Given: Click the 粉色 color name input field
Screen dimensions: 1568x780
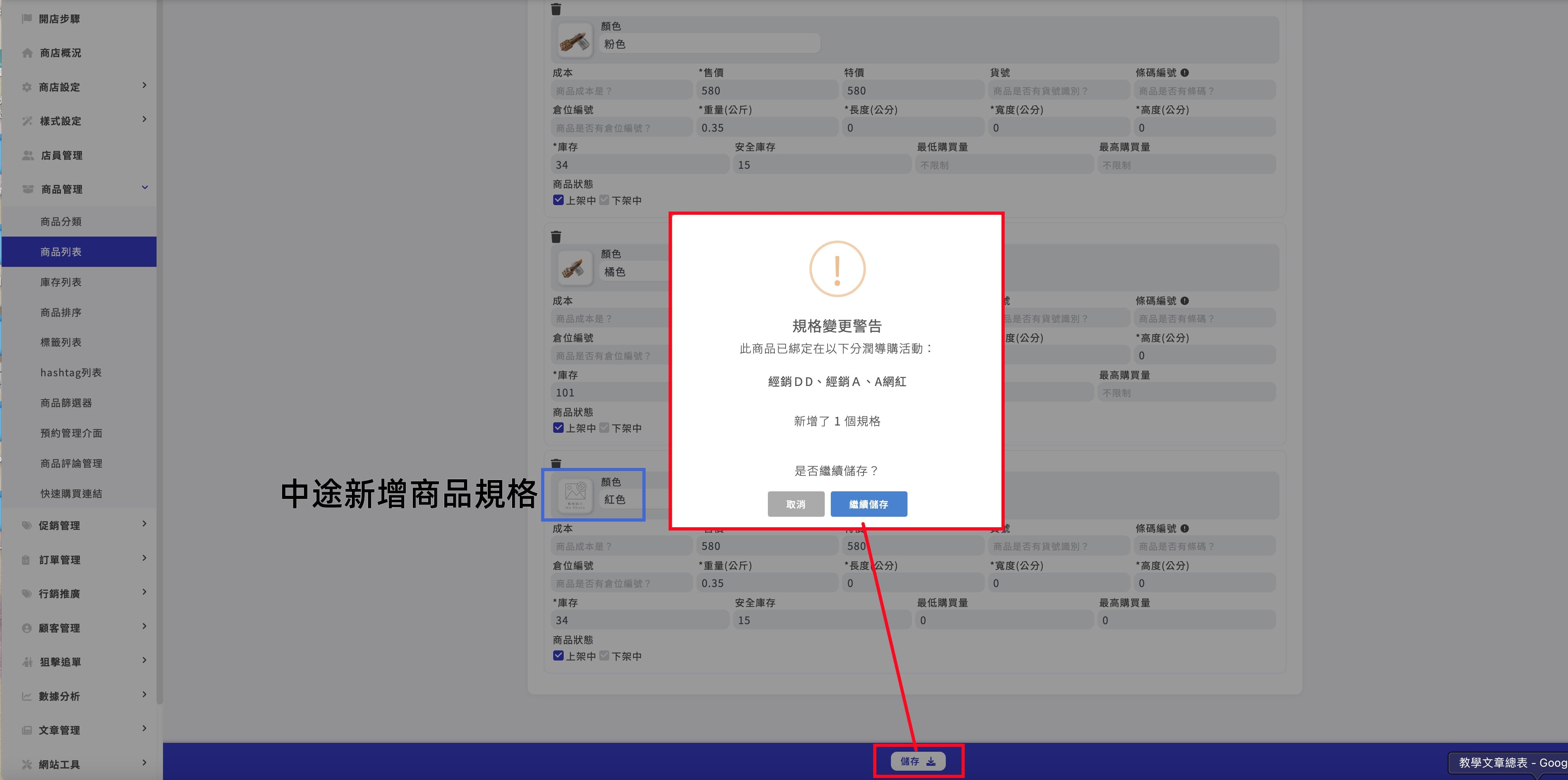Looking at the screenshot, I should tap(710, 44).
